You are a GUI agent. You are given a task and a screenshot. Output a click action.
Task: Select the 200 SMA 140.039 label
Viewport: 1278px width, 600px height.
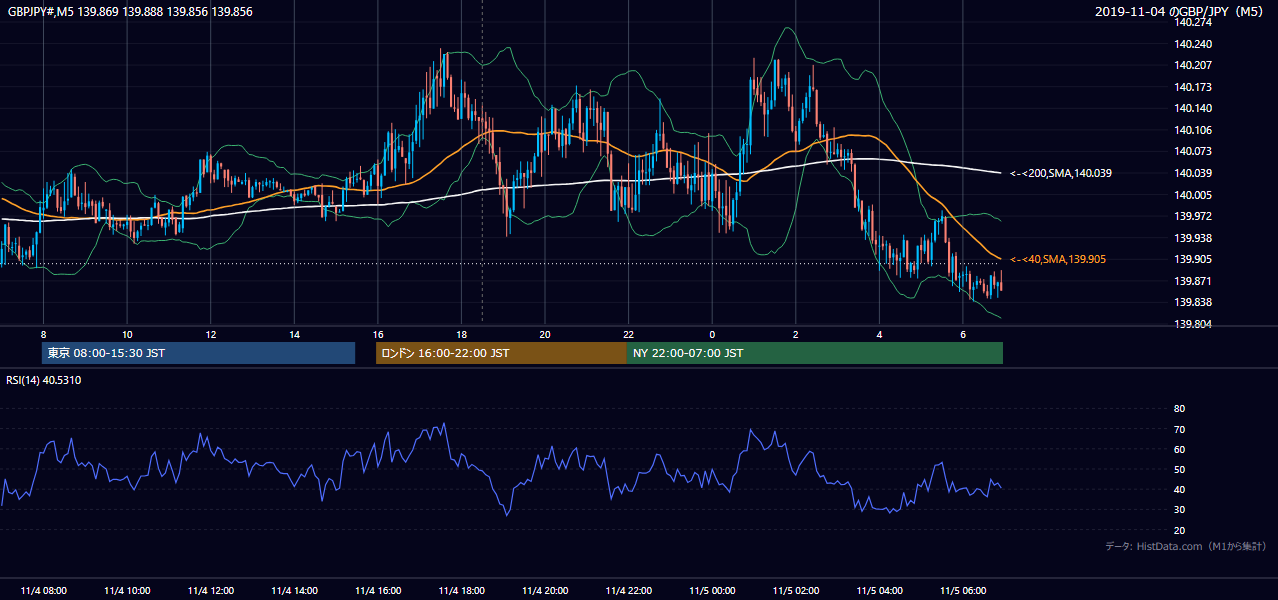pos(1061,173)
